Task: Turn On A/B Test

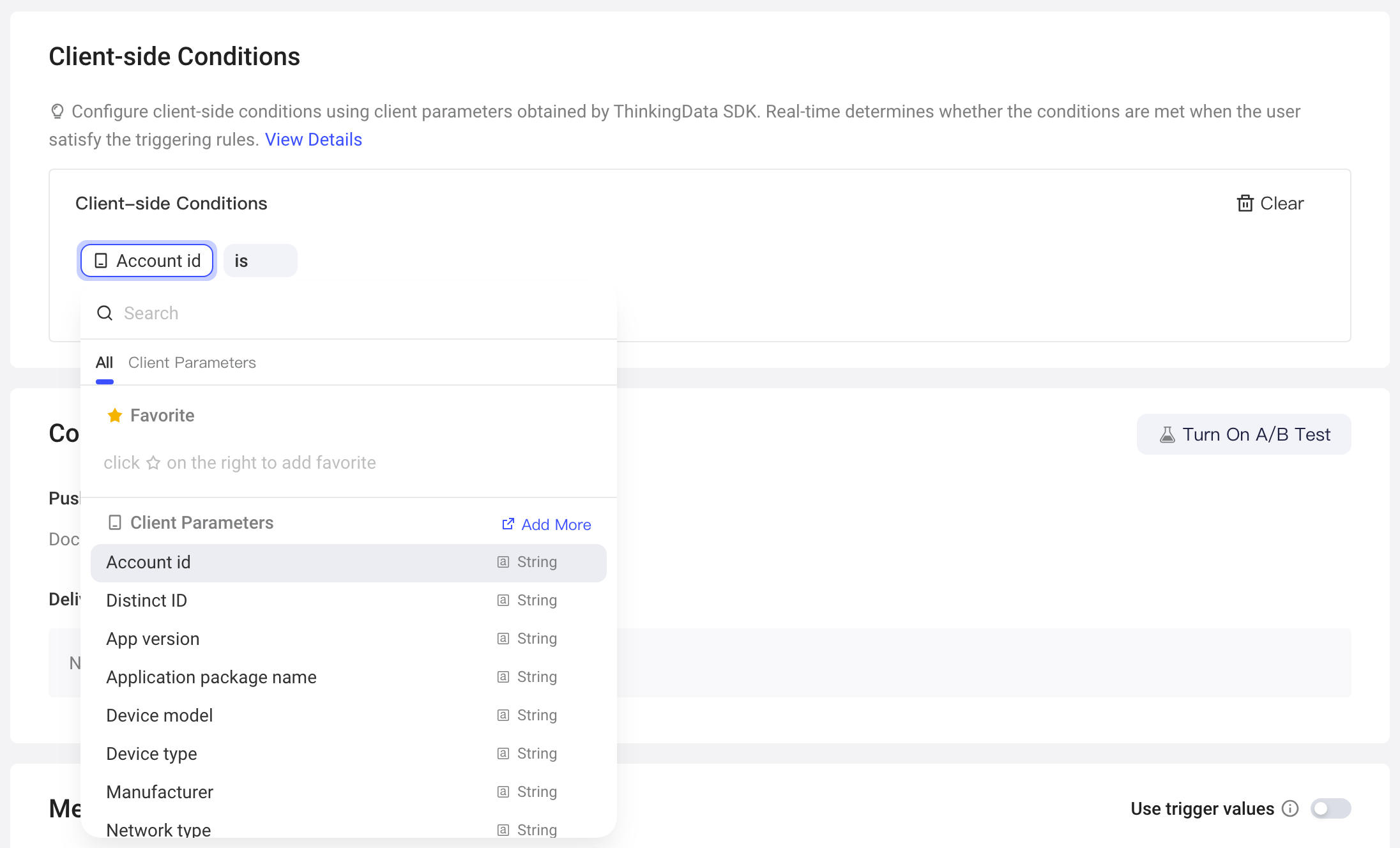Action: pyautogui.click(x=1244, y=434)
